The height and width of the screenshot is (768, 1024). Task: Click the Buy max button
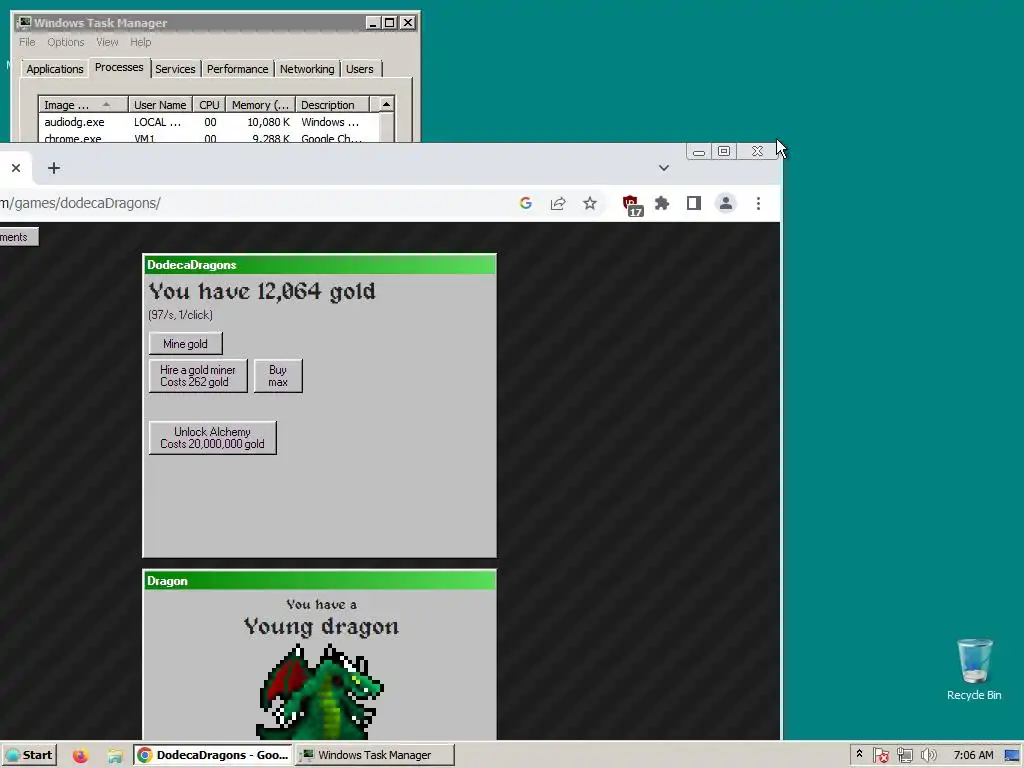pos(278,376)
